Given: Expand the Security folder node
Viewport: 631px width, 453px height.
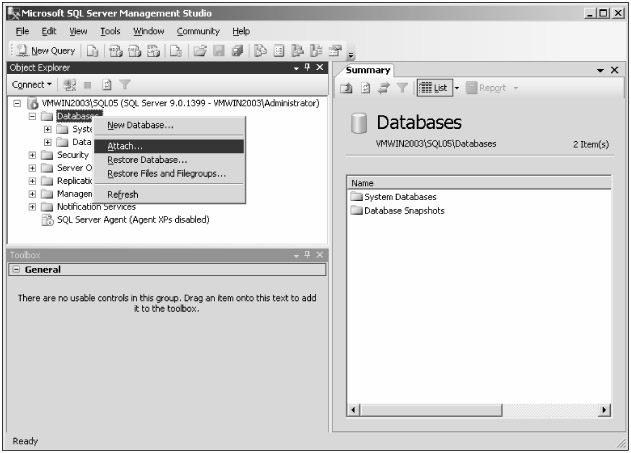Looking at the screenshot, I should [33, 155].
